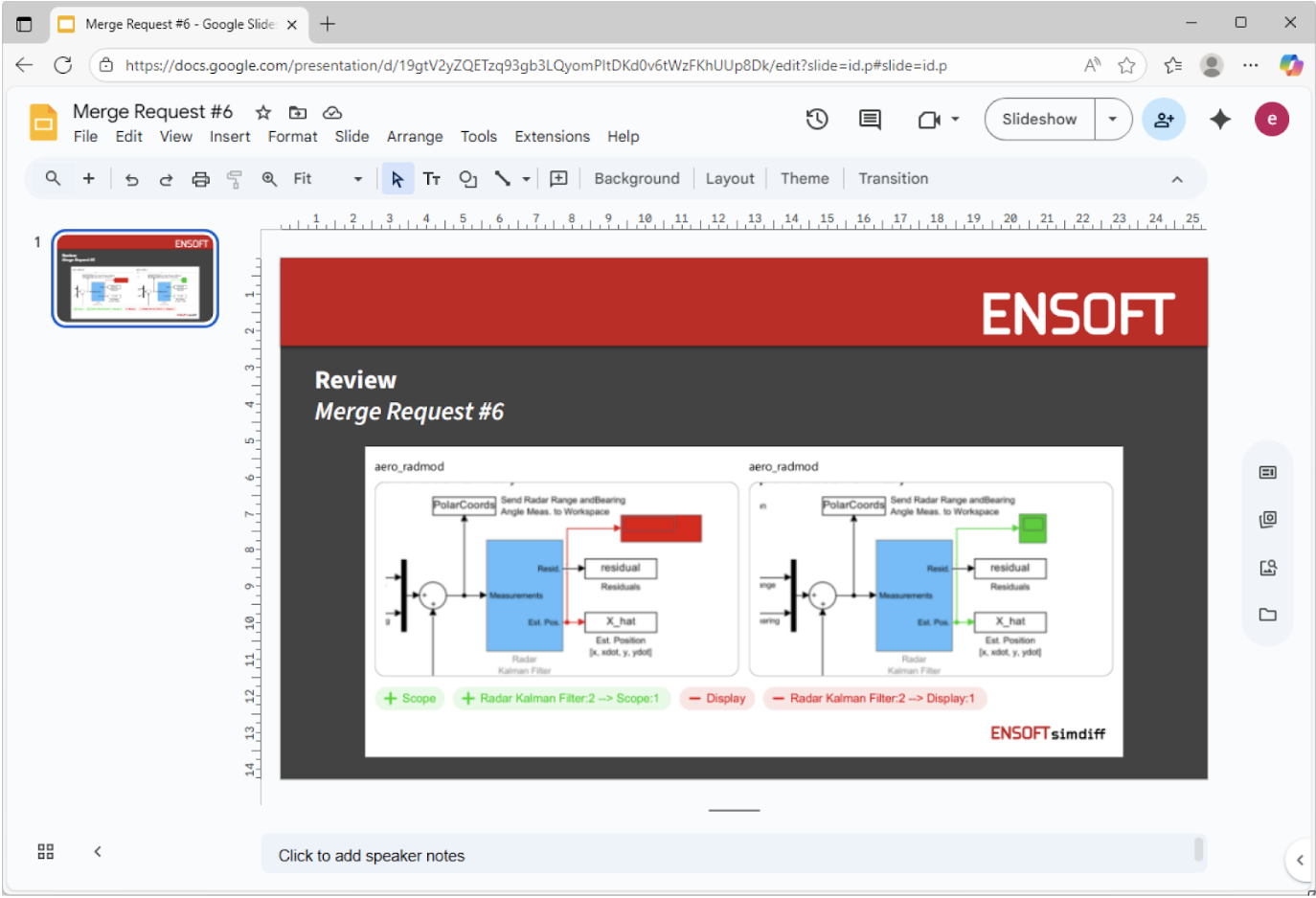The width and height of the screenshot is (1316, 898).
Task: Click the Transition button
Action: 894,179
